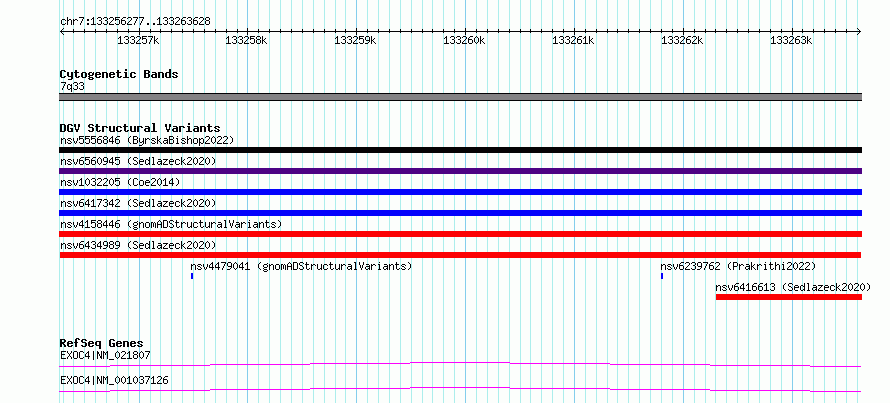Open the nsv5556846 (ByrskaBishop2022) variant label
This screenshot has width=890, height=403.
pos(147,140)
